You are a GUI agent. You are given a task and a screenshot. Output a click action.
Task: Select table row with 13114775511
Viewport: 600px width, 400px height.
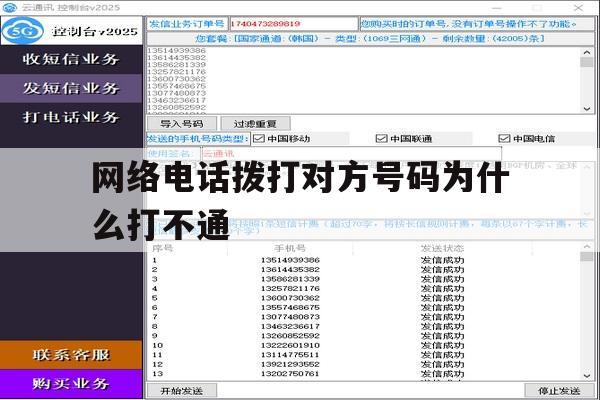pos(364,355)
